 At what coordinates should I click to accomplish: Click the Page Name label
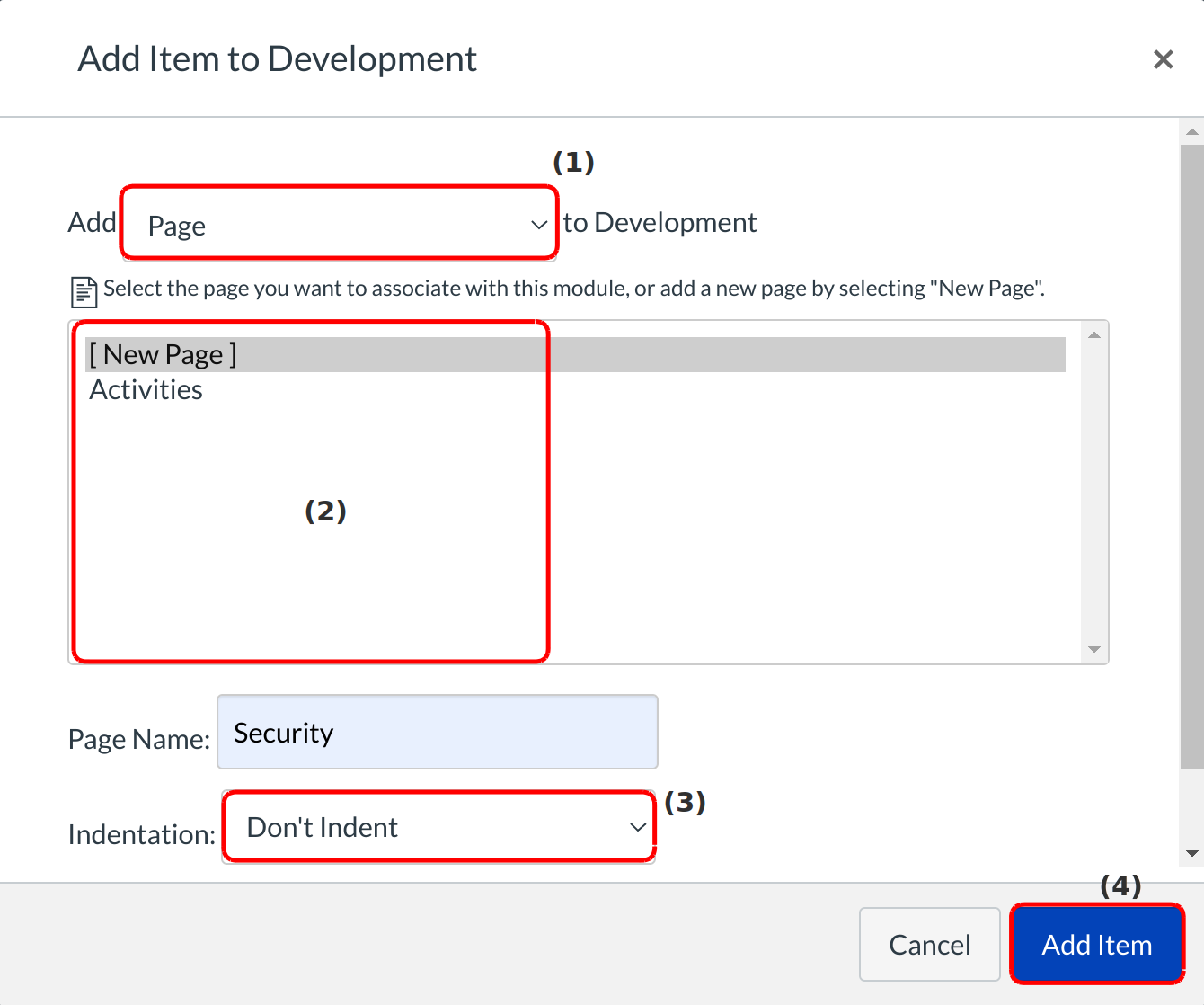[139, 739]
